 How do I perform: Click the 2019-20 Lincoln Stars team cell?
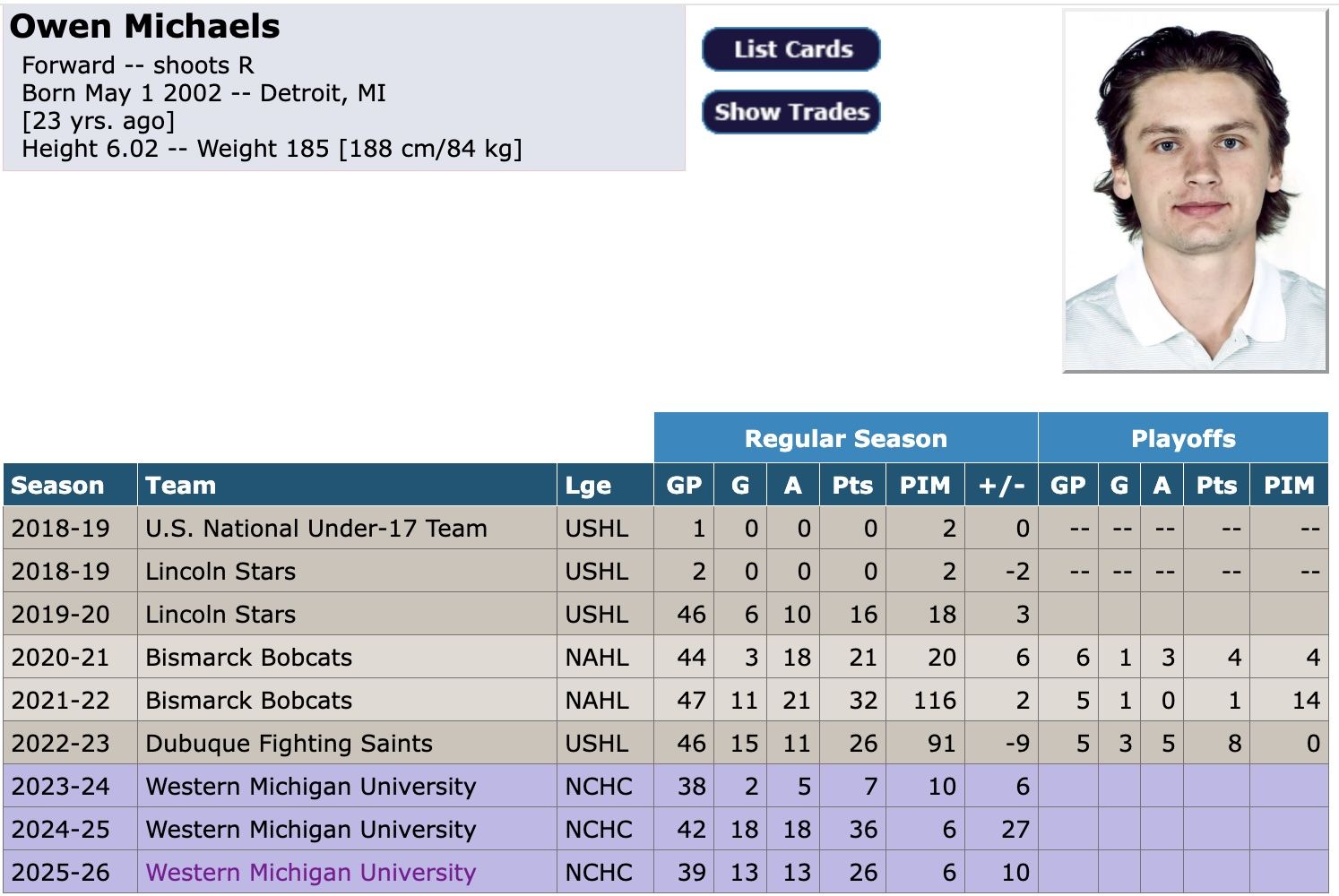(220, 615)
